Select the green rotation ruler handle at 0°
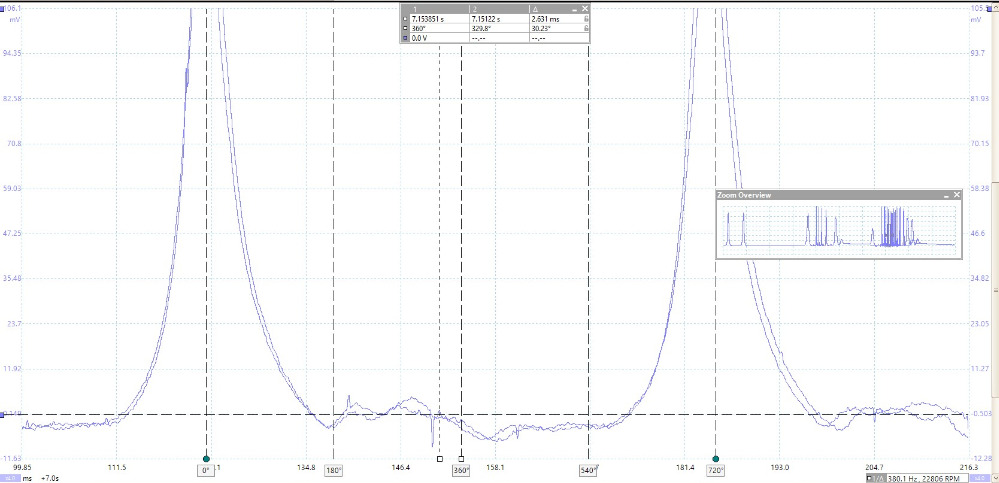 tap(206, 458)
